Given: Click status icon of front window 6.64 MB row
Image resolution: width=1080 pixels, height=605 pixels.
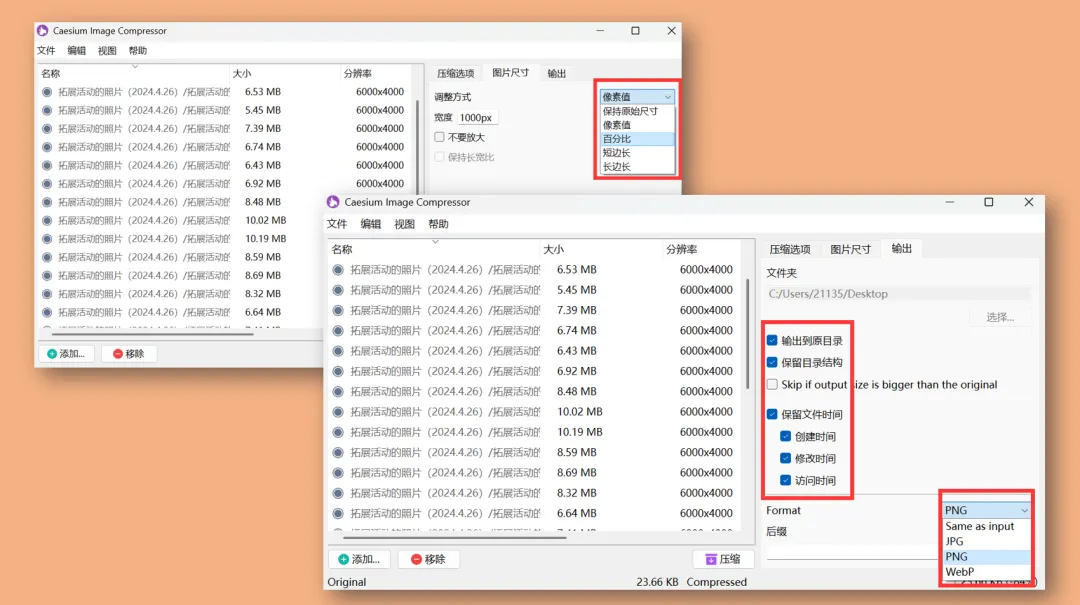Looking at the screenshot, I should tap(338, 514).
